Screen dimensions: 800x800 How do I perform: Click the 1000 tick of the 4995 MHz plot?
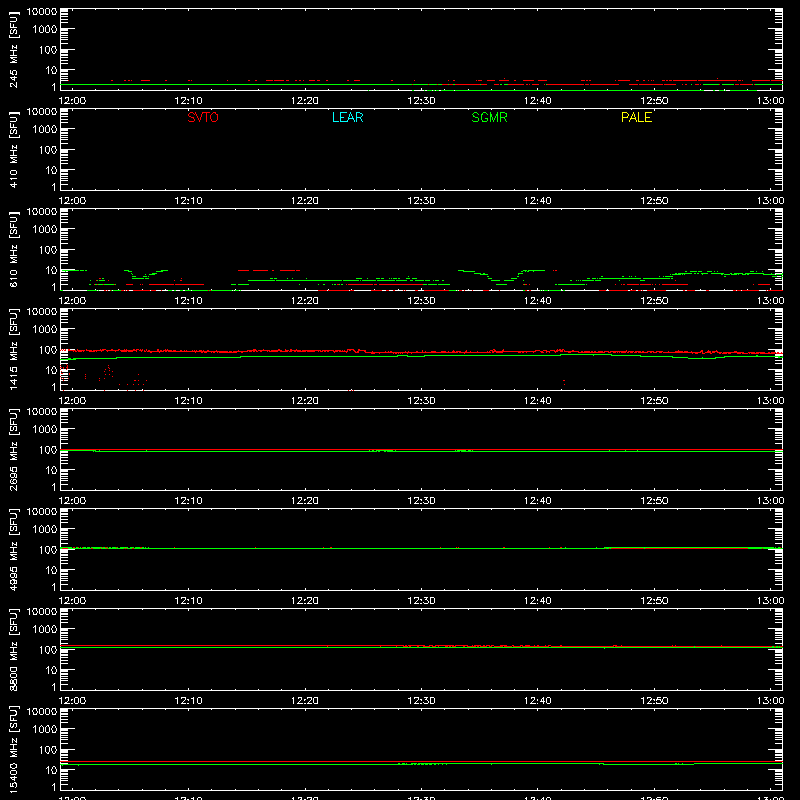45,530
